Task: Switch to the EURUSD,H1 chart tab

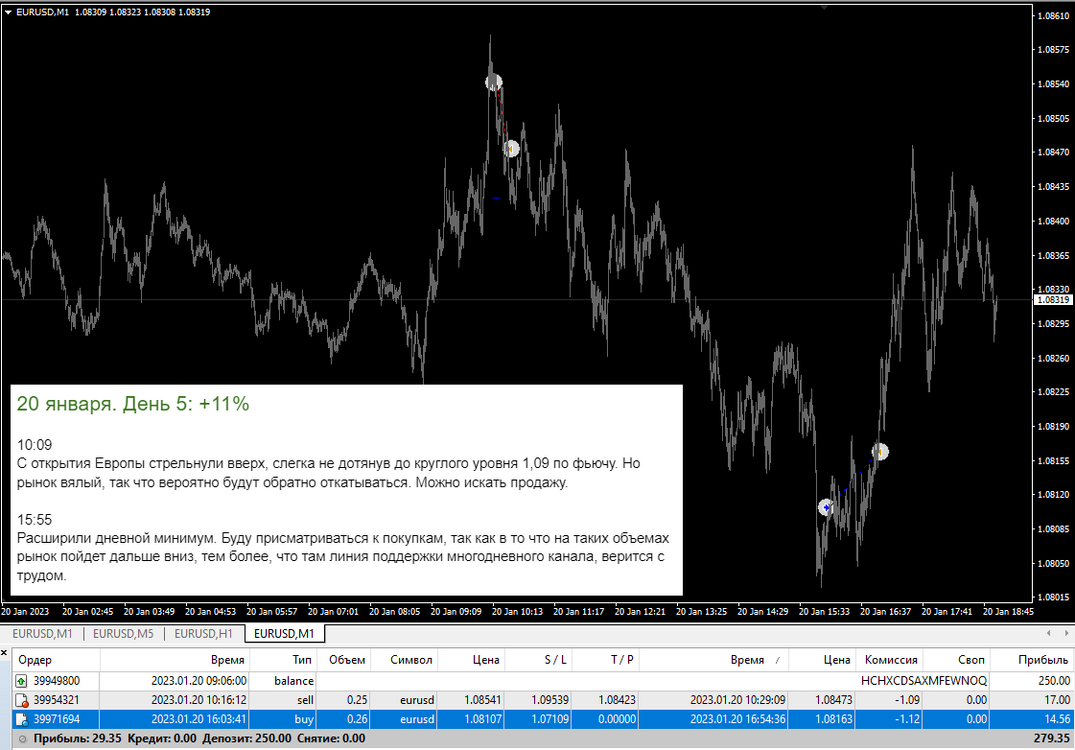Action: click(204, 633)
